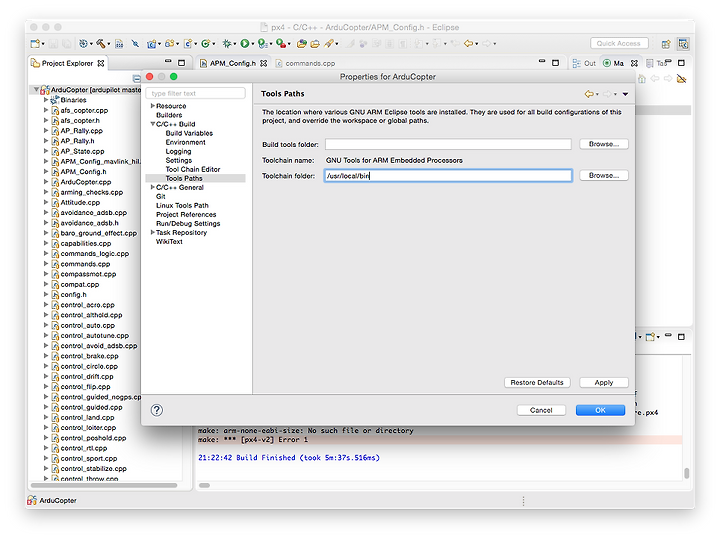Image resolution: width=720 pixels, height=539 pixels.
Task: Click Browse next to Build tools folder
Action: pos(603,144)
